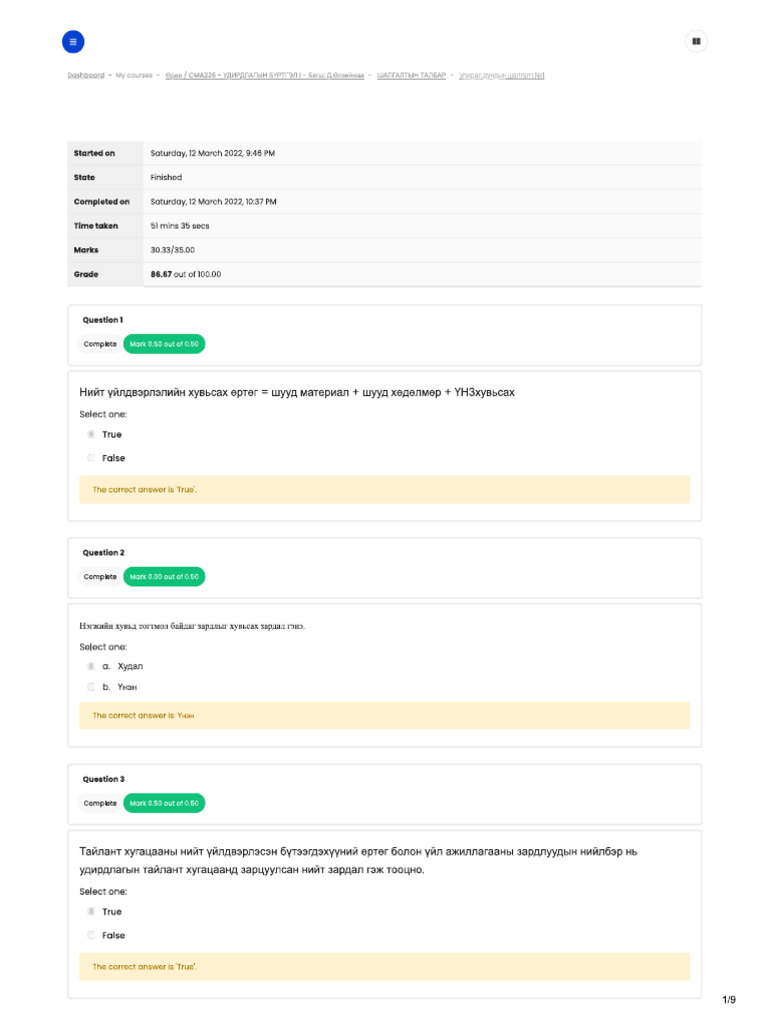Choose option b. Үнэн in Question 2
Screen dimensions: 768x1024
pos(91,687)
